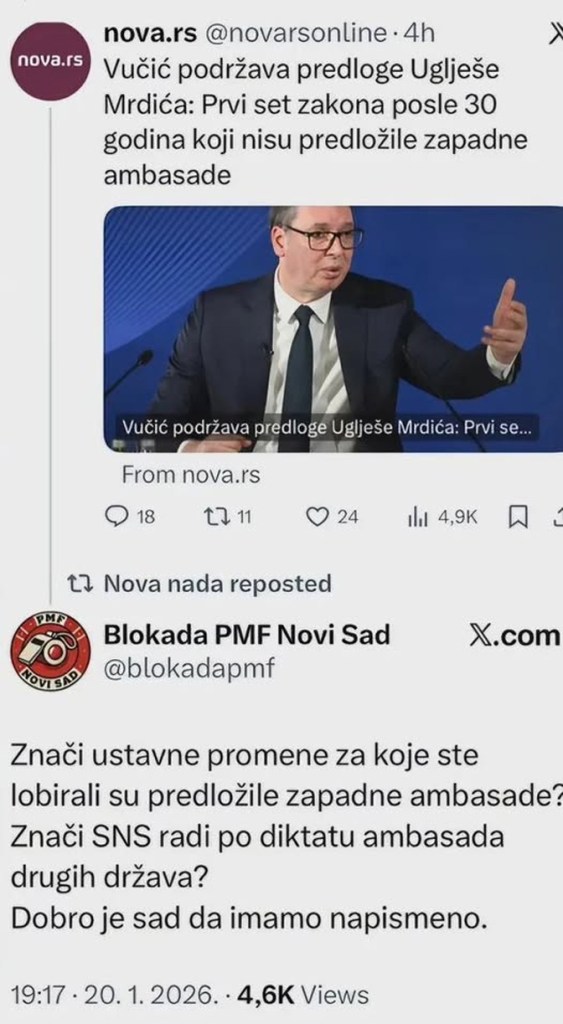Open the nova.rs display name
This screenshot has height=1024, width=563.
[x=150, y=33]
